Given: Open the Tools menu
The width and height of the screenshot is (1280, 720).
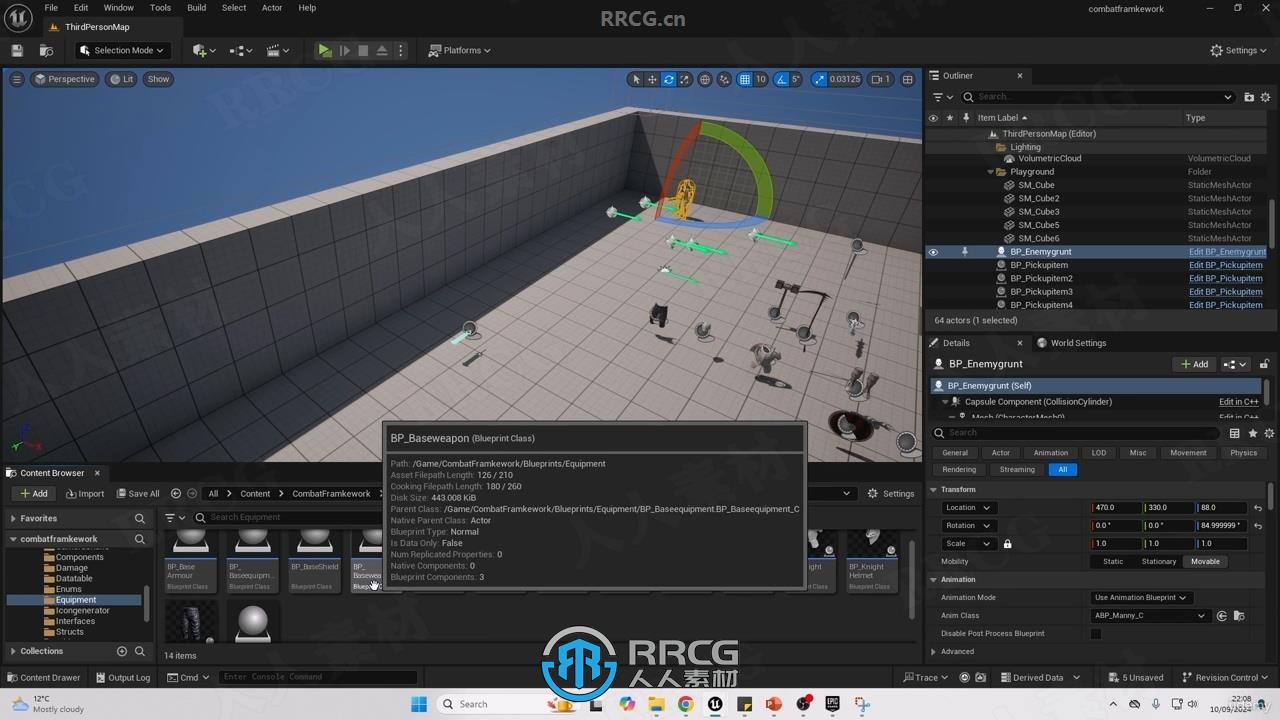Looking at the screenshot, I should point(160,8).
